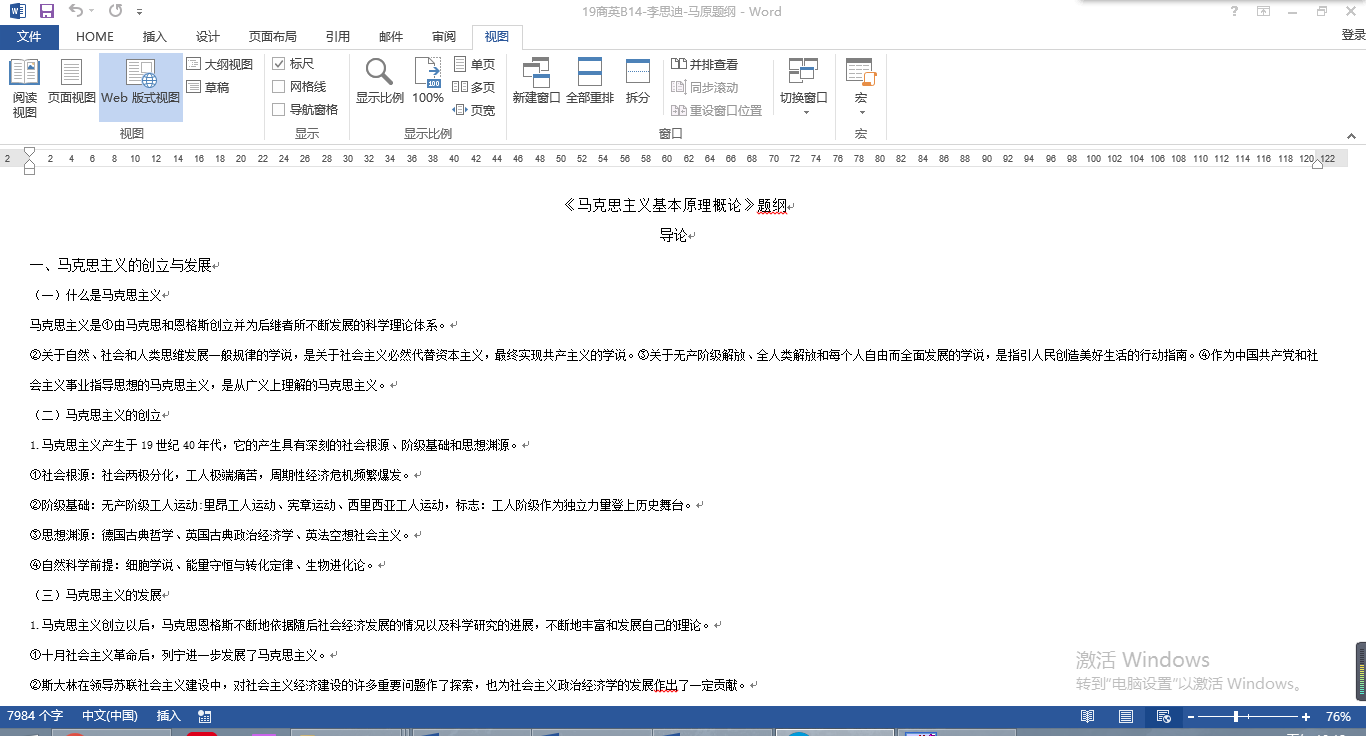Set zoom to 100%
Viewport: 1366px width, 736px height.
tap(428, 87)
